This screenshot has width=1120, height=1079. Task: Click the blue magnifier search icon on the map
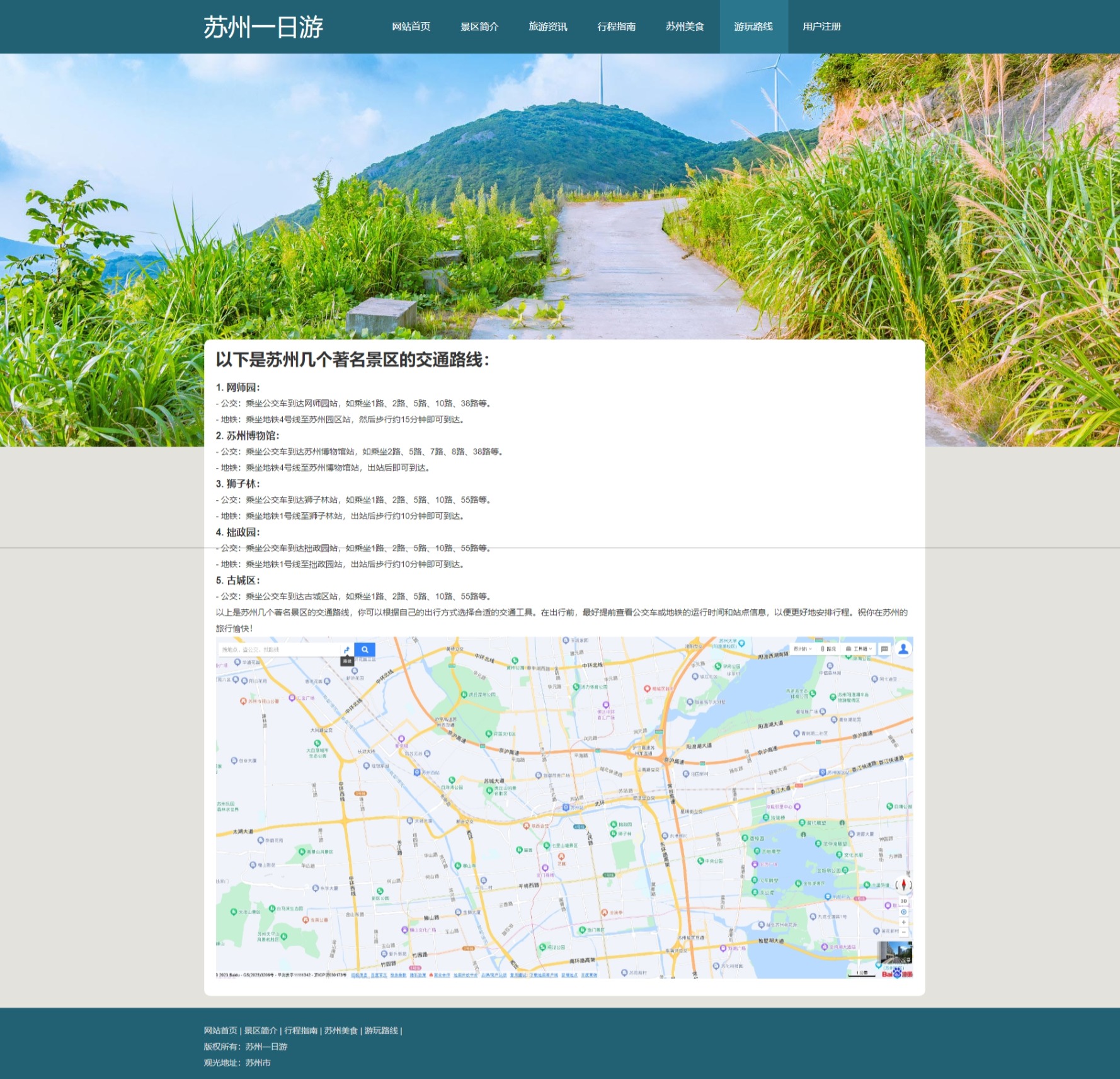click(x=365, y=649)
